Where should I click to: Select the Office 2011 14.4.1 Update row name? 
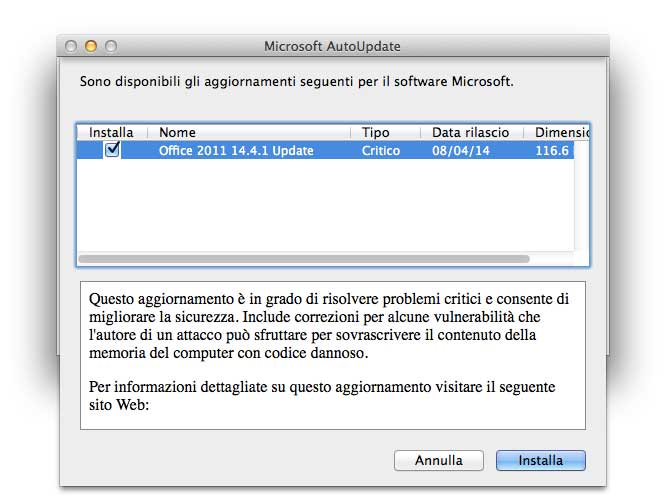click(x=236, y=151)
